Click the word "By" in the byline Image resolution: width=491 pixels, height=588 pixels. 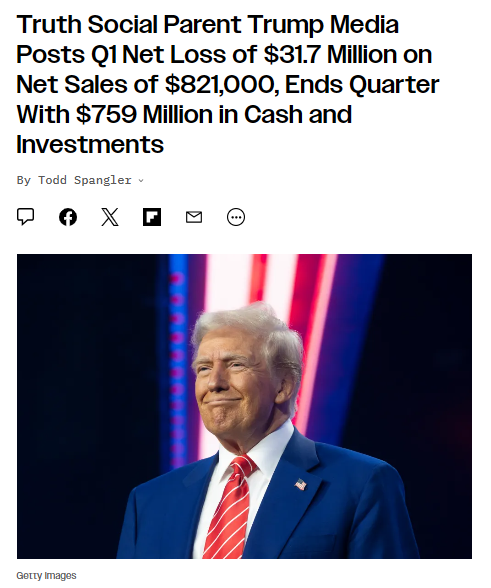(x=24, y=180)
